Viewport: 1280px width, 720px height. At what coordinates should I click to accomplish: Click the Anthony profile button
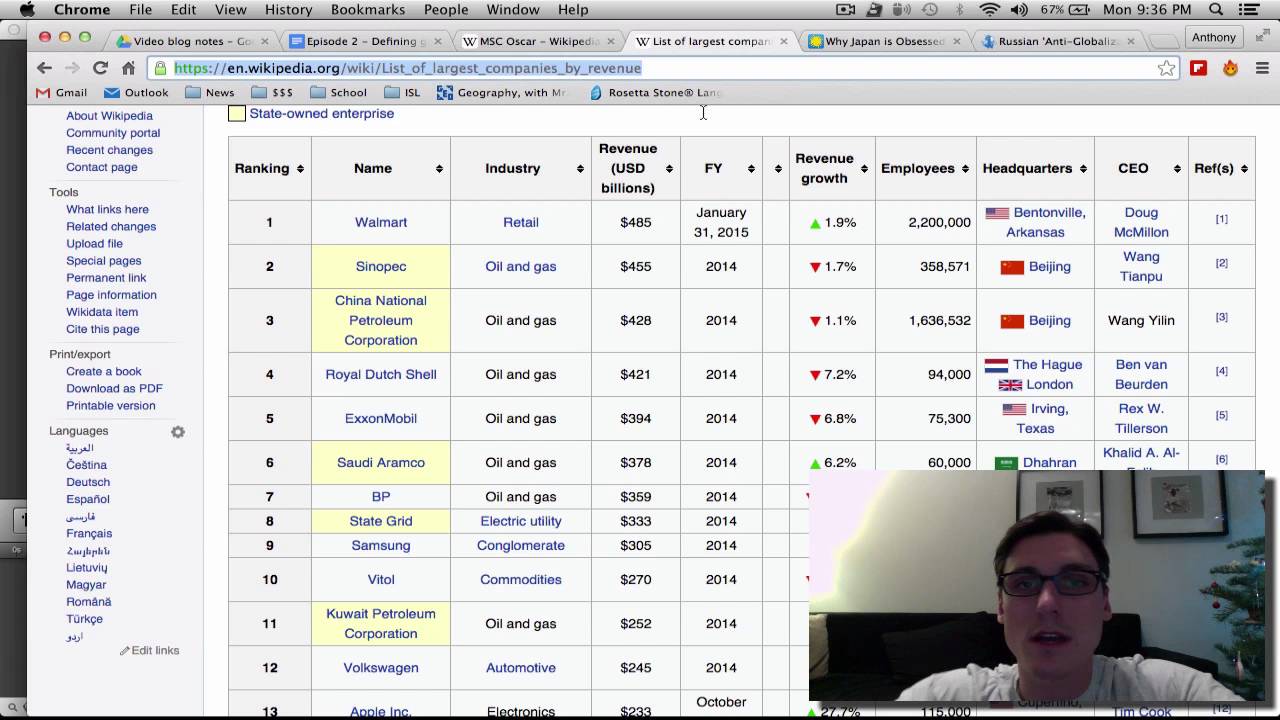pyautogui.click(x=1213, y=38)
